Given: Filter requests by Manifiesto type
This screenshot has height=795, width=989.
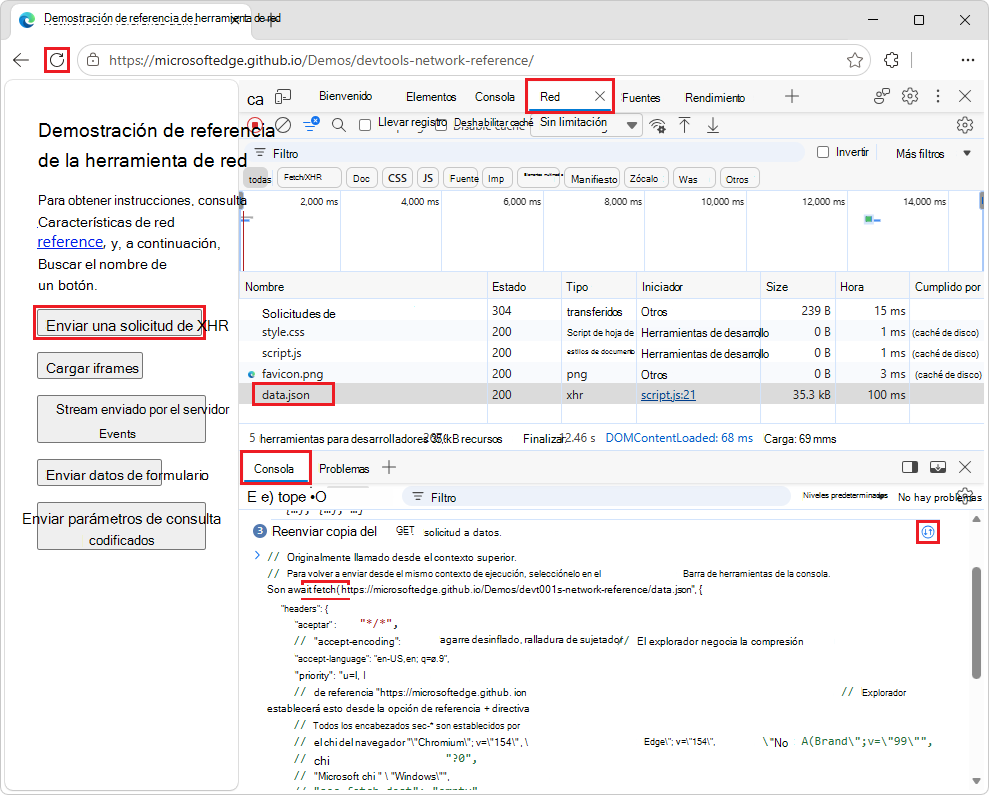Looking at the screenshot, I should coord(593,179).
